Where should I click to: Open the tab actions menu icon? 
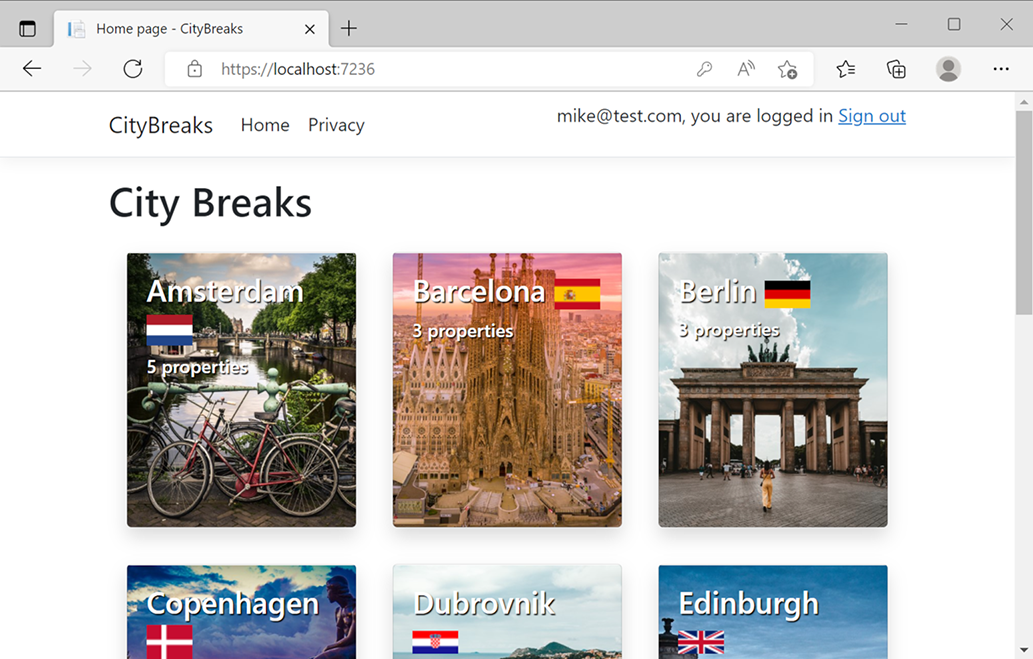28,28
